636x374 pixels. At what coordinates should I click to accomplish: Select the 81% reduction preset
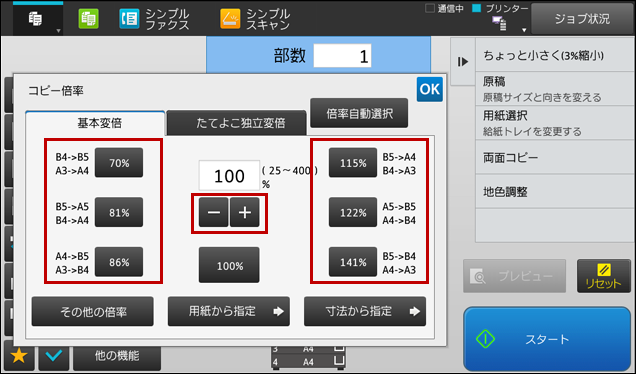coord(119,212)
